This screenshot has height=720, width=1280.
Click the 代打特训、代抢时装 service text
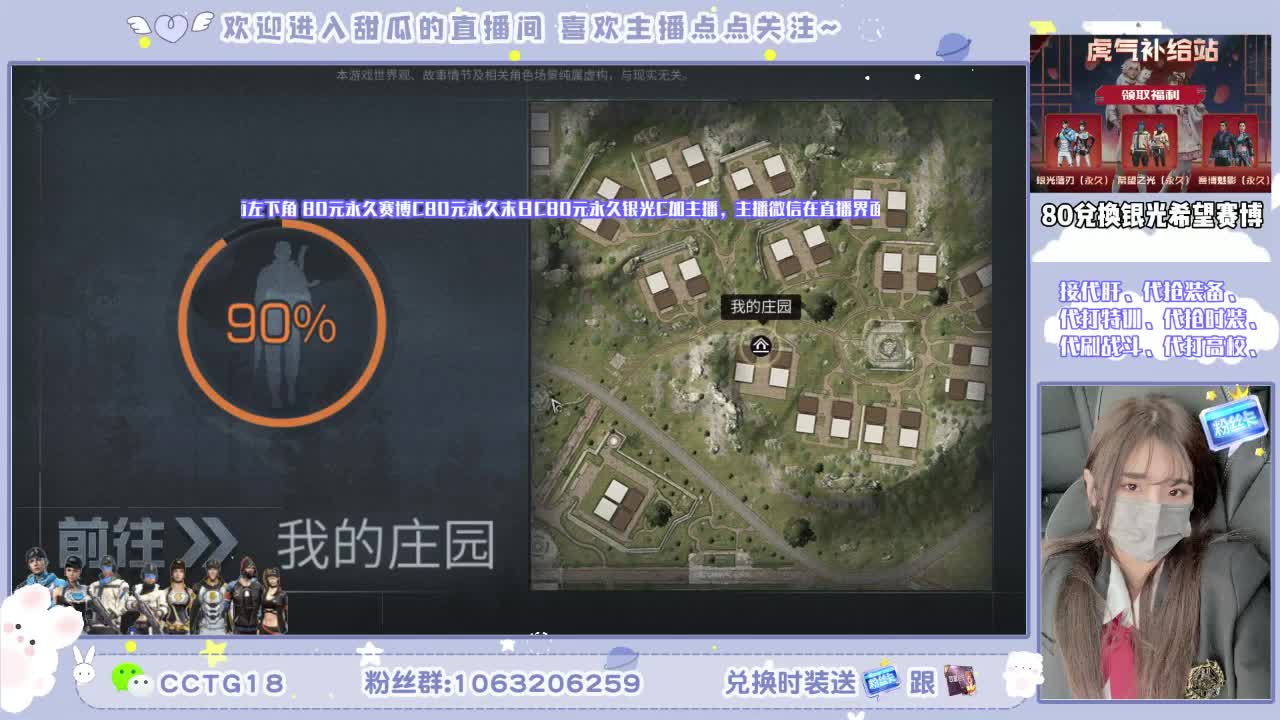tap(1156, 319)
